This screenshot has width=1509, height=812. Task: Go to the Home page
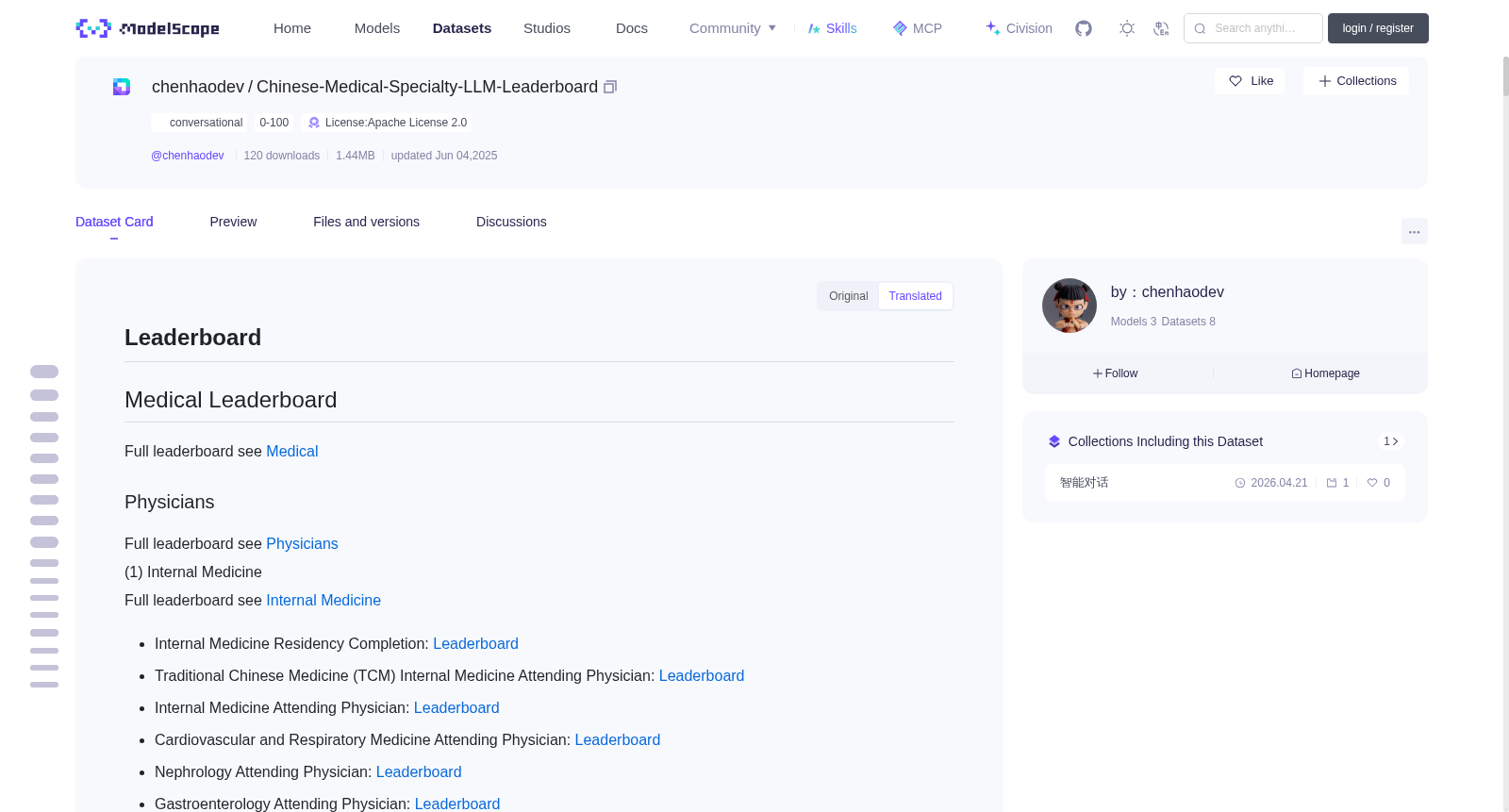292,28
